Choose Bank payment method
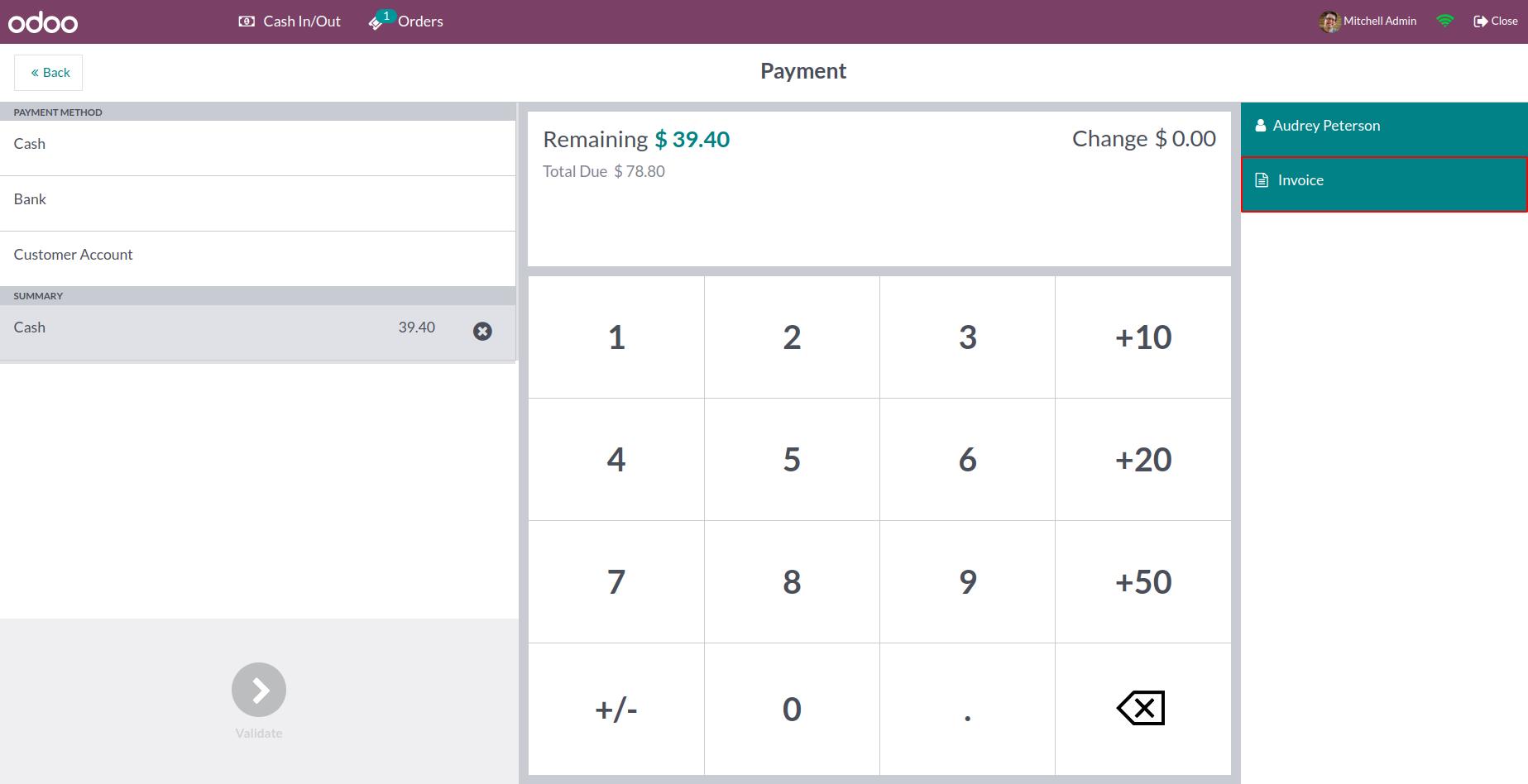The width and height of the screenshot is (1528, 784). coord(256,200)
